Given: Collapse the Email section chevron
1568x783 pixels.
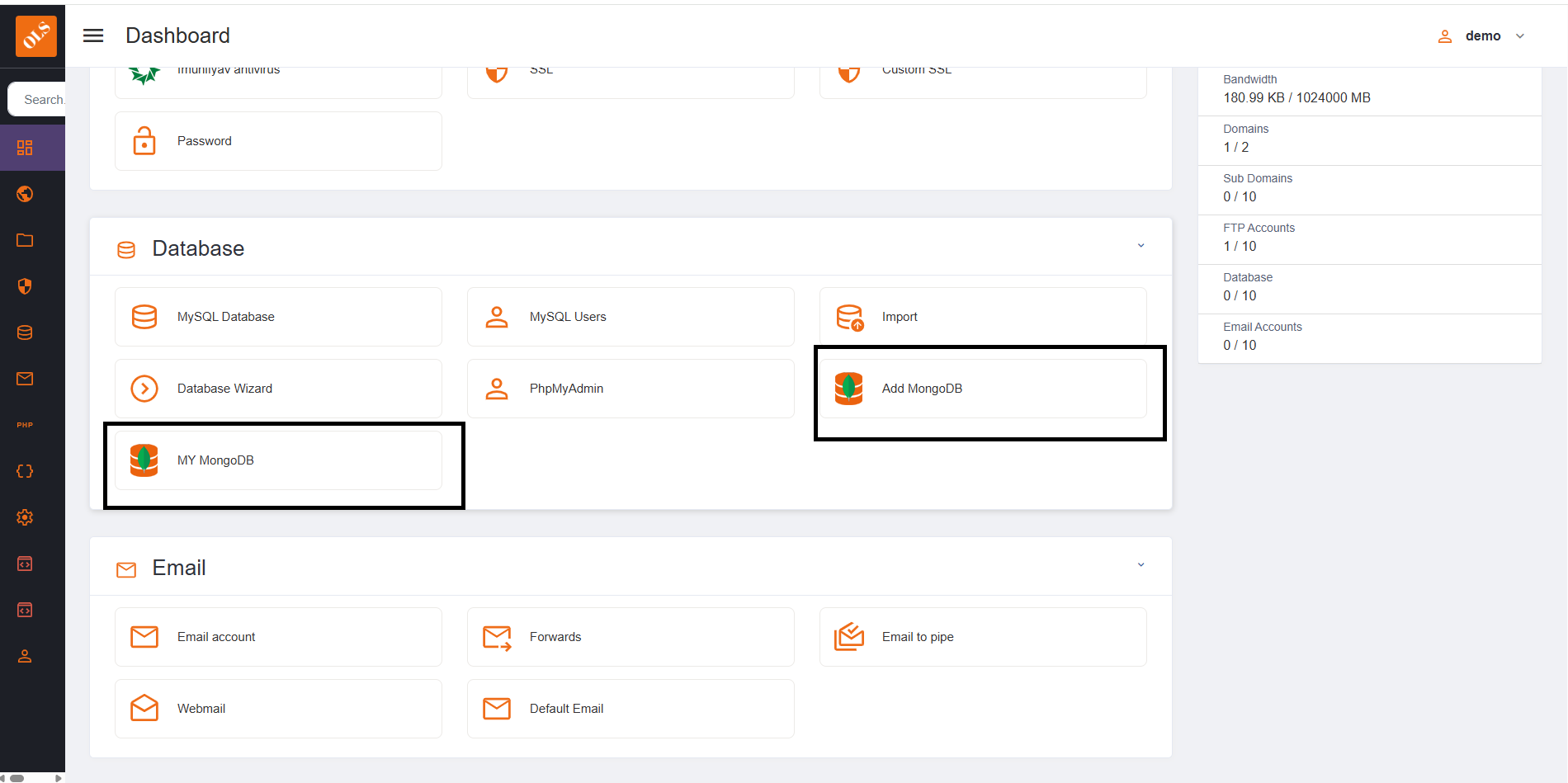Looking at the screenshot, I should point(1141,565).
